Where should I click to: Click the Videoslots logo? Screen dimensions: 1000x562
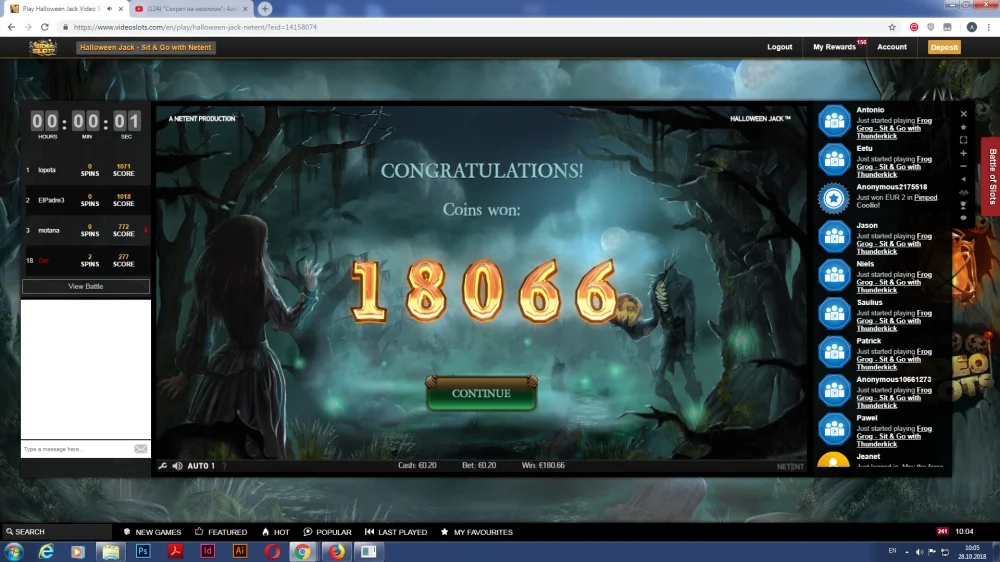43,47
